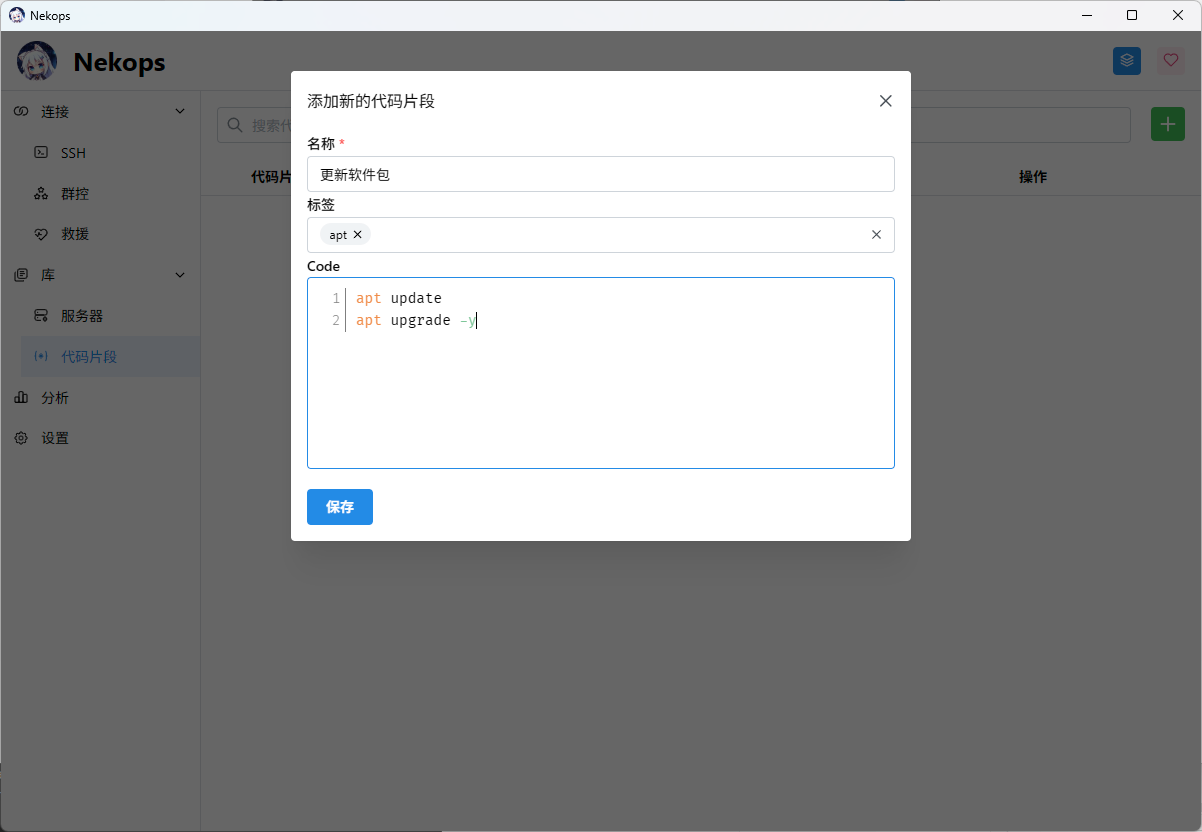Click the blue layers icon in header
This screenshot has width=1202, height=832.
tap(1127, 61)
